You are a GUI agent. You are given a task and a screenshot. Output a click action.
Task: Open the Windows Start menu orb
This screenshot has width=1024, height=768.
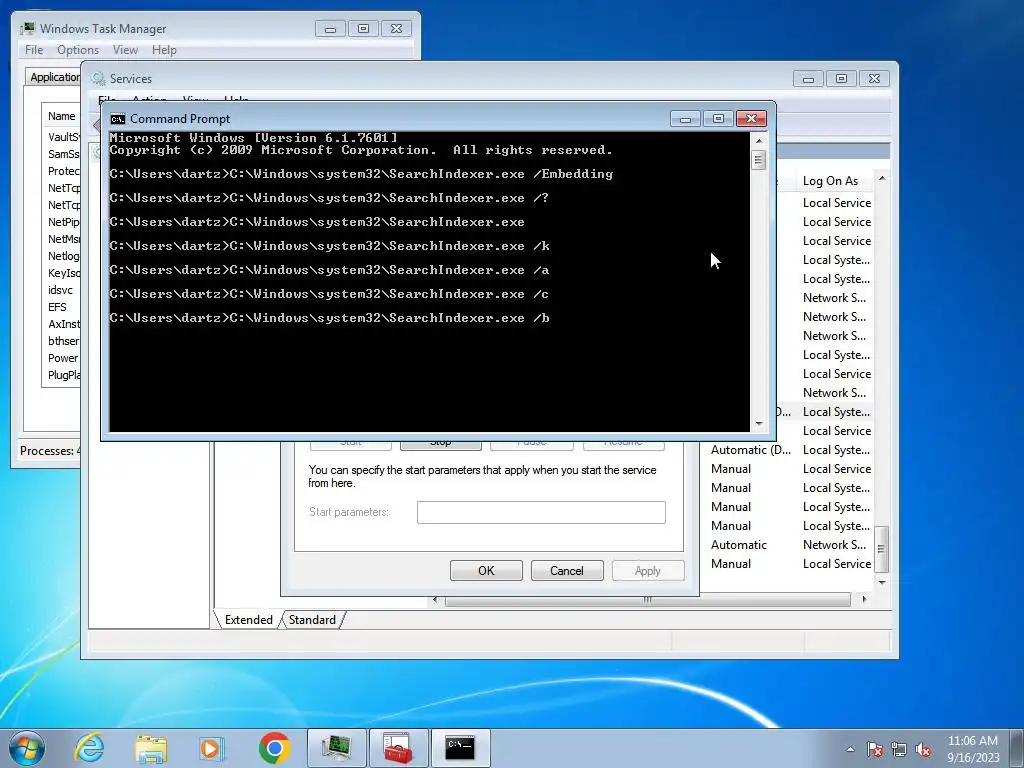point(27,748)
